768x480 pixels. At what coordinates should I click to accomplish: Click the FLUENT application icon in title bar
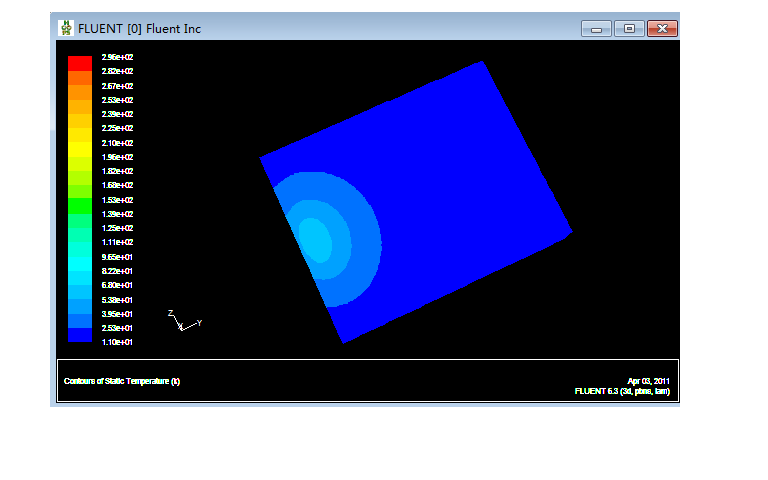(x=66, y=28)
